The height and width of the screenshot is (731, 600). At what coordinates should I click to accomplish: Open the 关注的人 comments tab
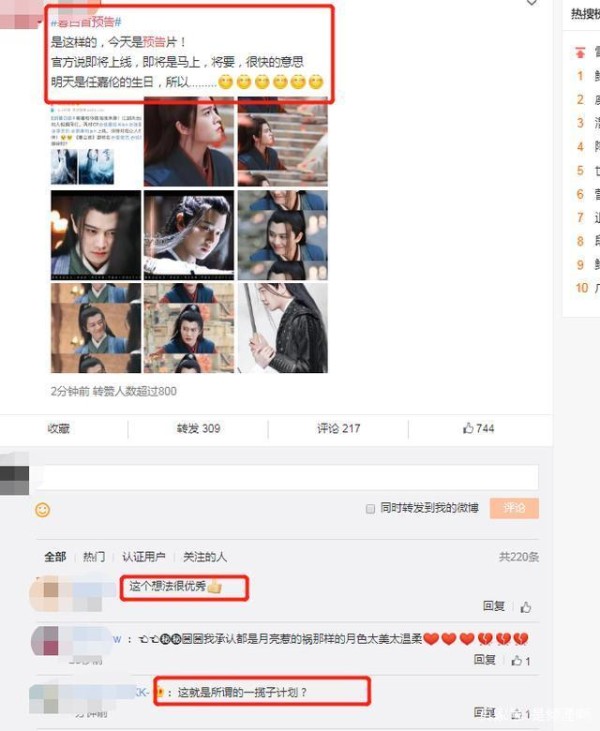pyautogui.click(x=205, y=557)
